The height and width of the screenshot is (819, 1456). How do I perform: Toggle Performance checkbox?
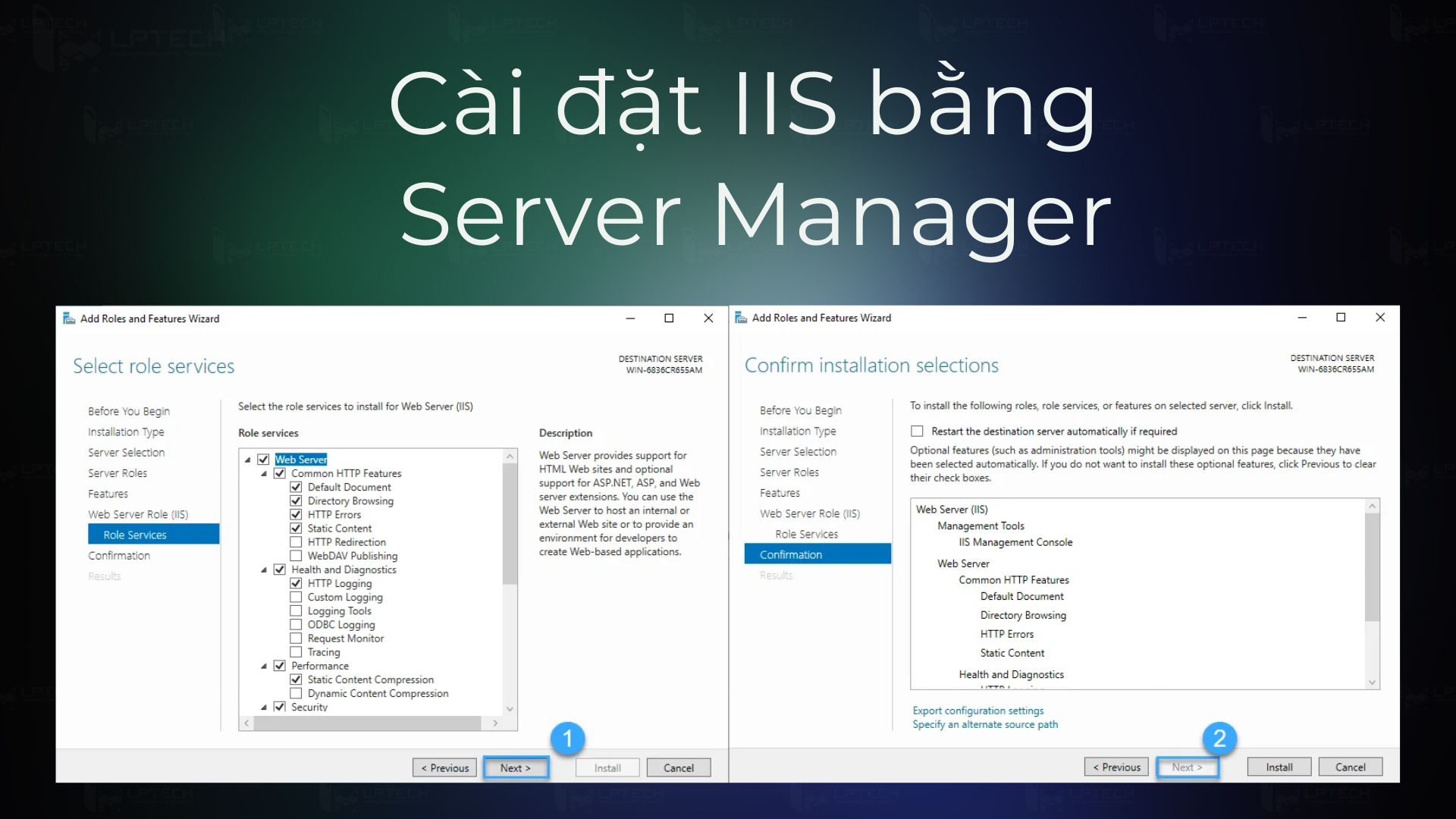pos(280,666)
